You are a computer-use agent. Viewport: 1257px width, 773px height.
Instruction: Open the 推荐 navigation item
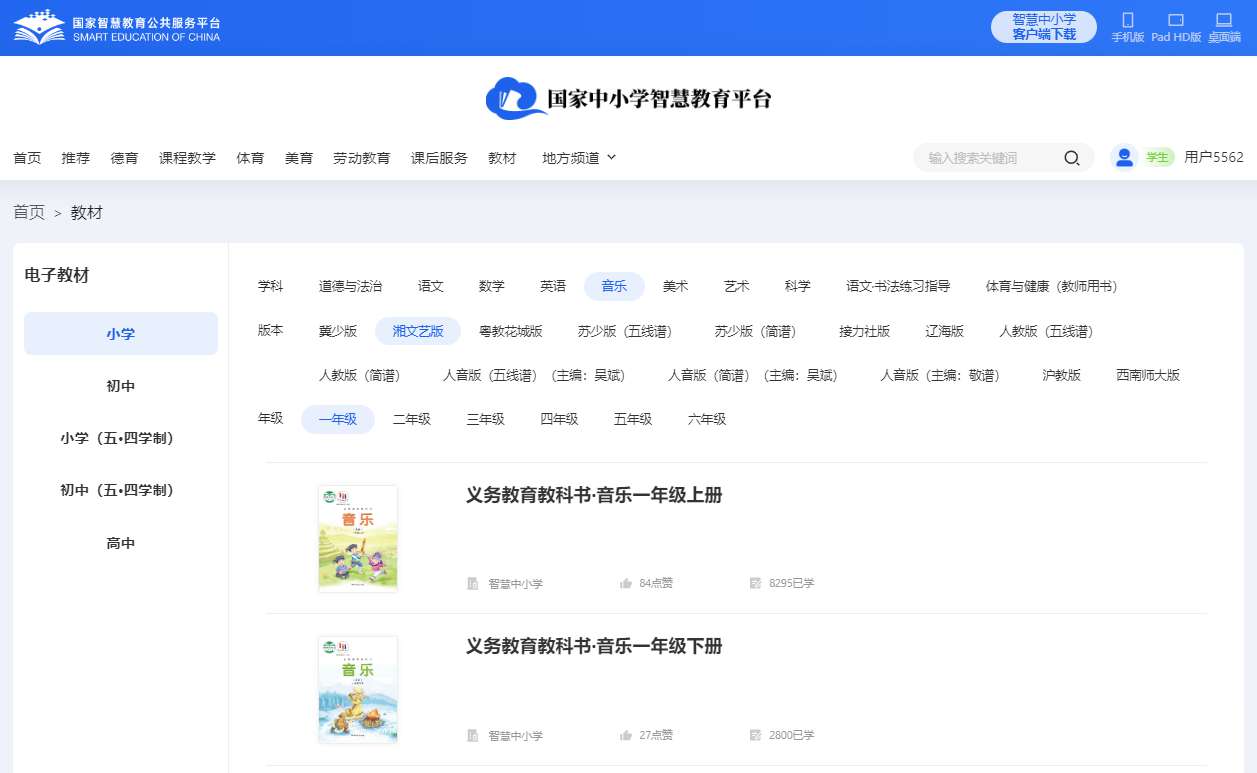tap(75, 158)
